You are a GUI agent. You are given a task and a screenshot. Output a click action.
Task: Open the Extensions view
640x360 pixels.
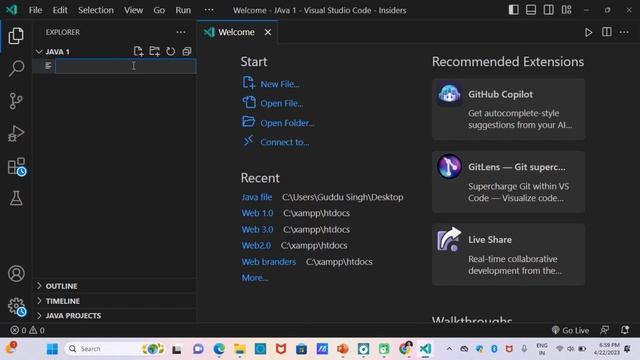click(x=17, y=167)
